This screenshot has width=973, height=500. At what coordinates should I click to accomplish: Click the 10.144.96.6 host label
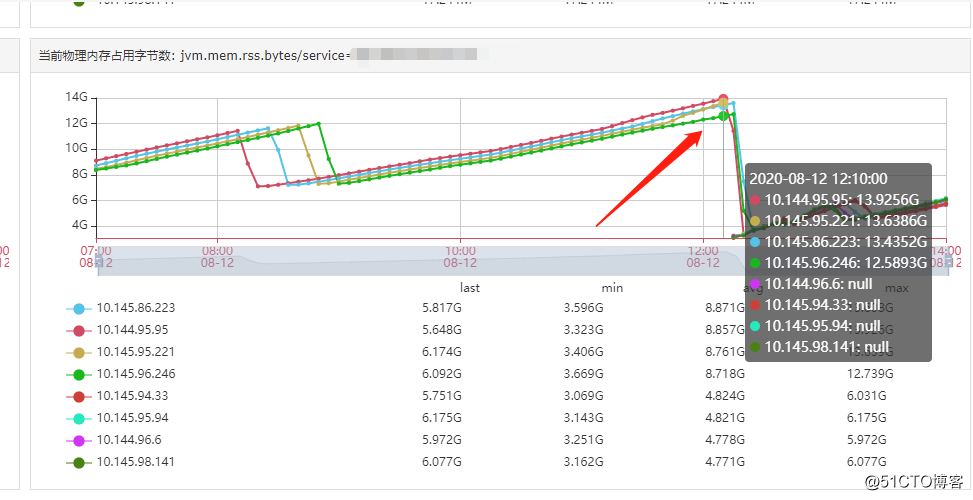pos(129,440)
